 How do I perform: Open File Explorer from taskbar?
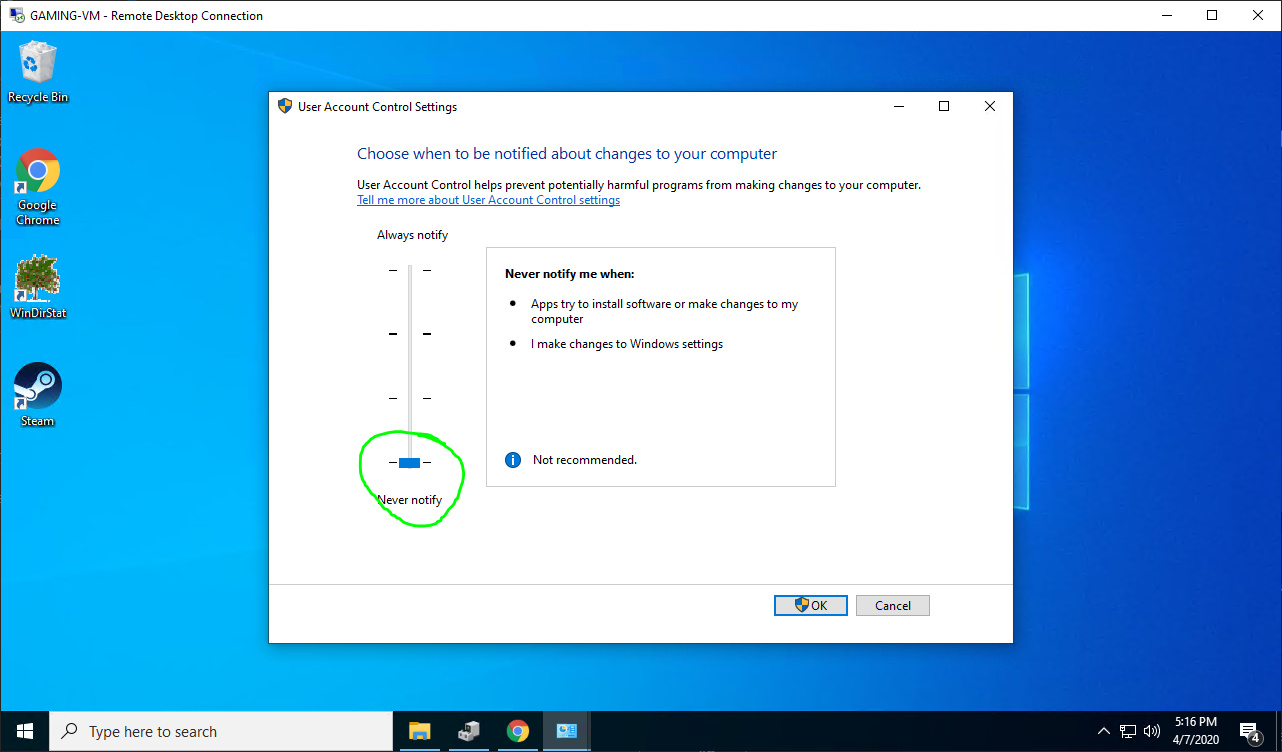pyautogui.click(x=419, y=731)
